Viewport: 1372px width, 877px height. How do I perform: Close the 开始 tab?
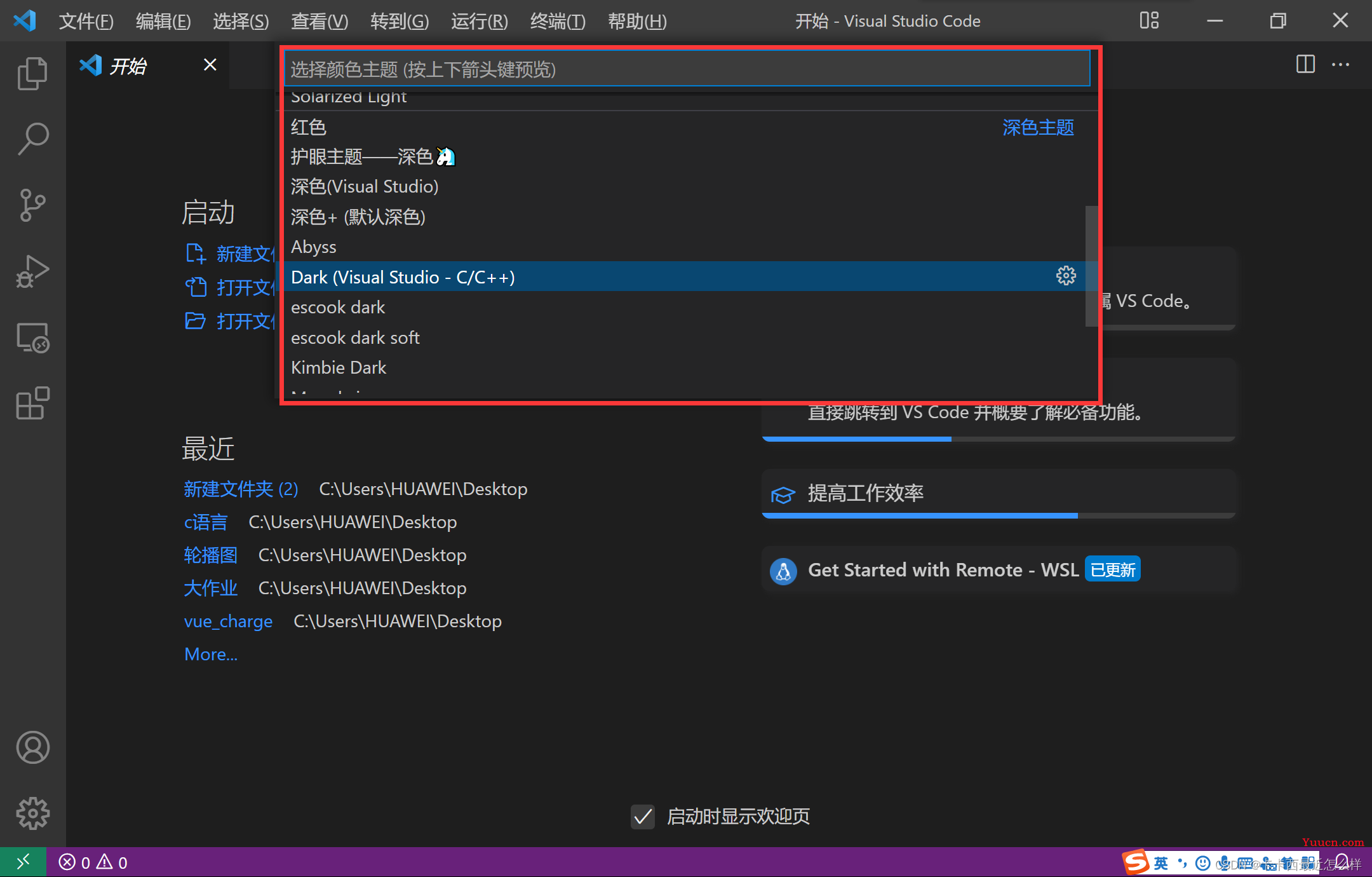click(210, 65)
